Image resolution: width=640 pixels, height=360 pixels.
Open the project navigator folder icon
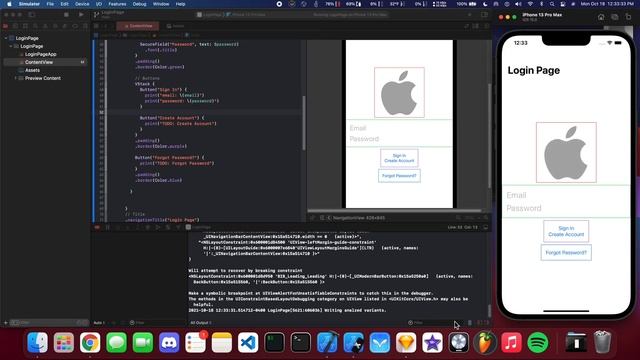pos(6,26)
